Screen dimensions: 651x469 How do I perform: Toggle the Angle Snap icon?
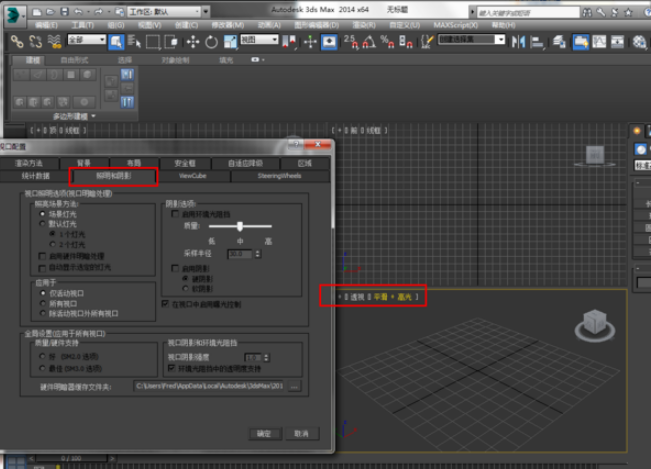click(369, 42)
